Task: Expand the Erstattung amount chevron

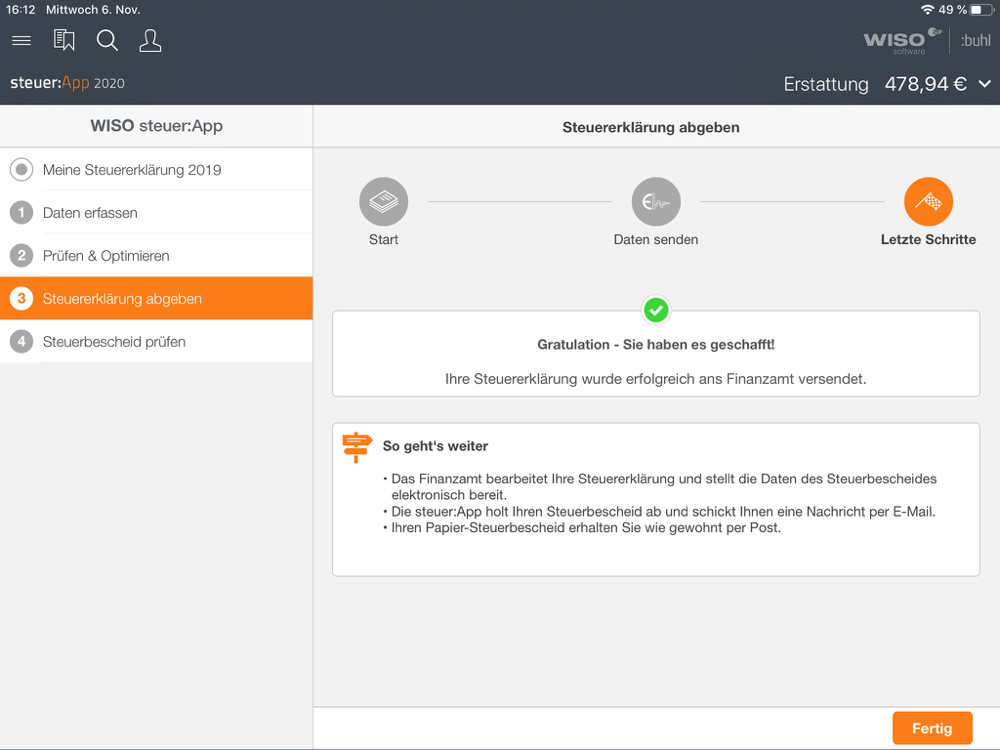Action: point(985,84)
